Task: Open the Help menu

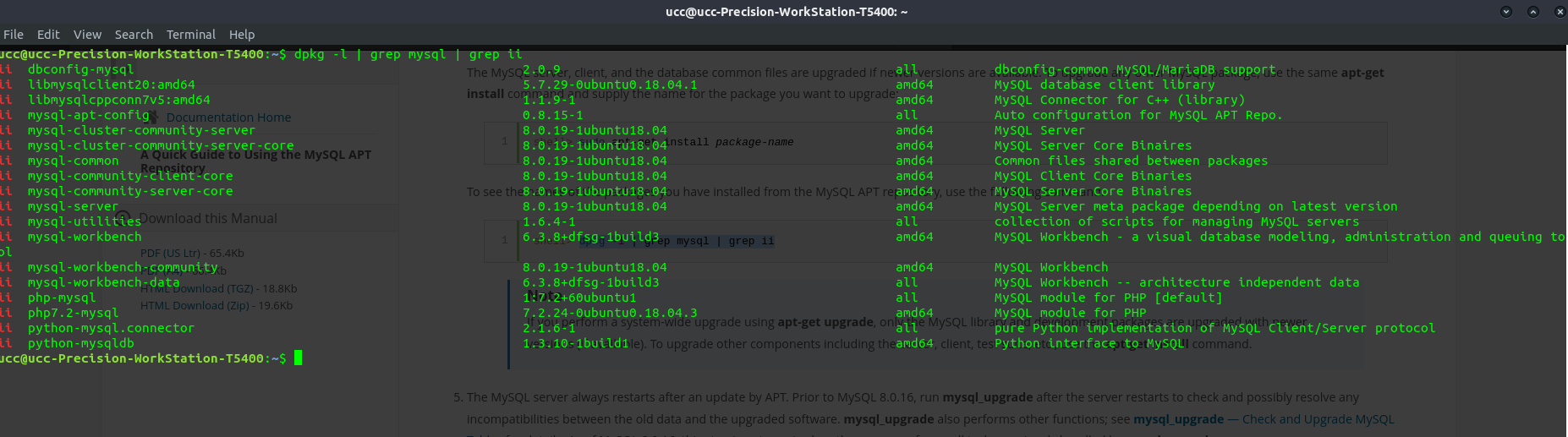Action: tap(242, 35)
